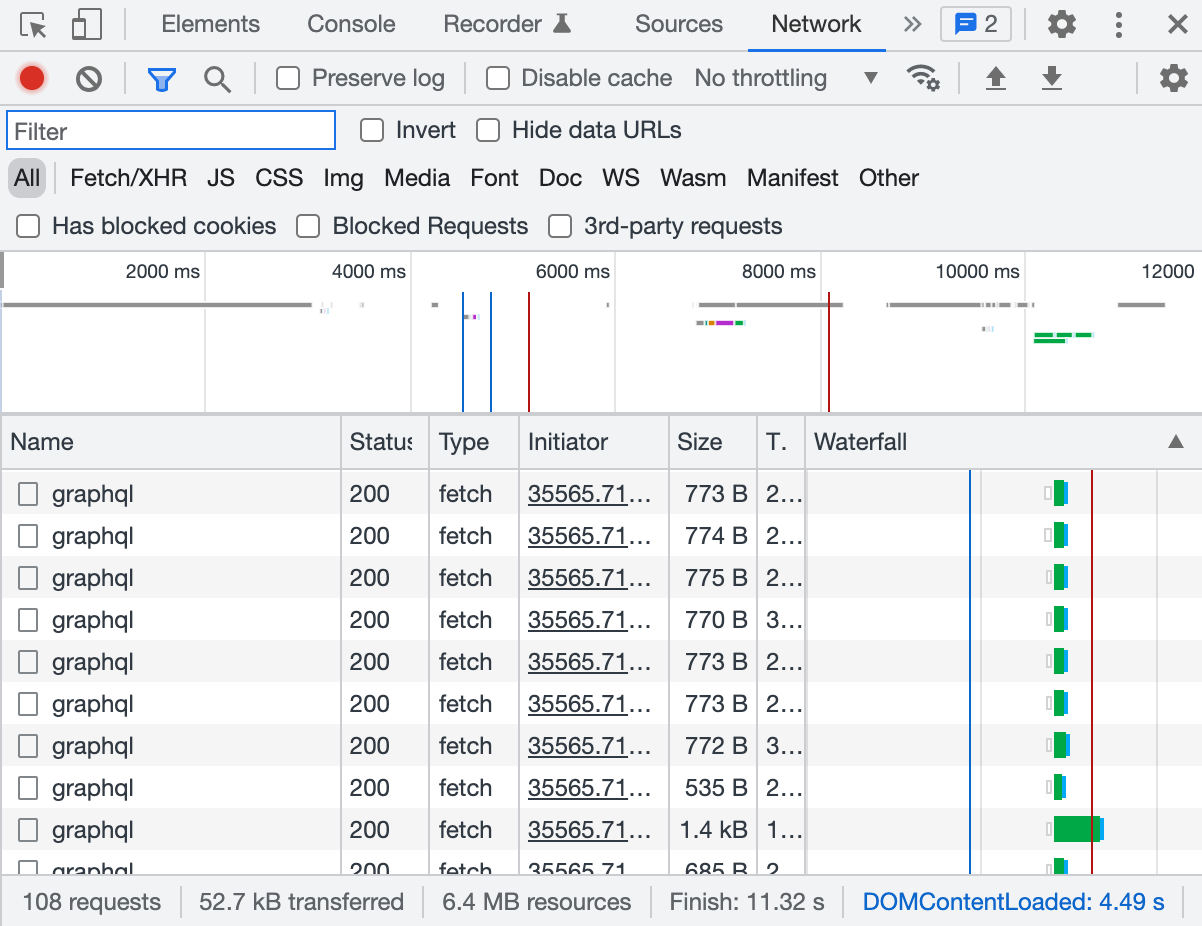Screen dimensions: 1202x926
Task: Check 3rd-party requests
Action: pos(560,226)
